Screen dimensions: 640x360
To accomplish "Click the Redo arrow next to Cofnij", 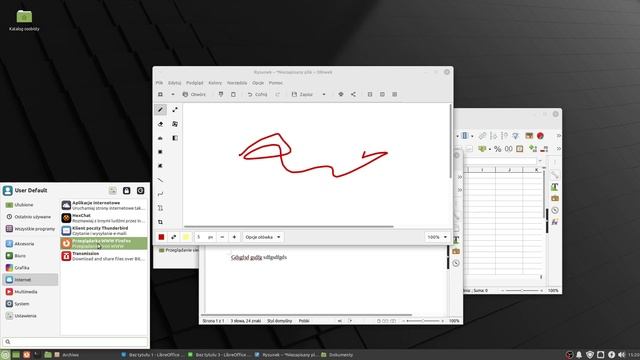I will point(278,94).
